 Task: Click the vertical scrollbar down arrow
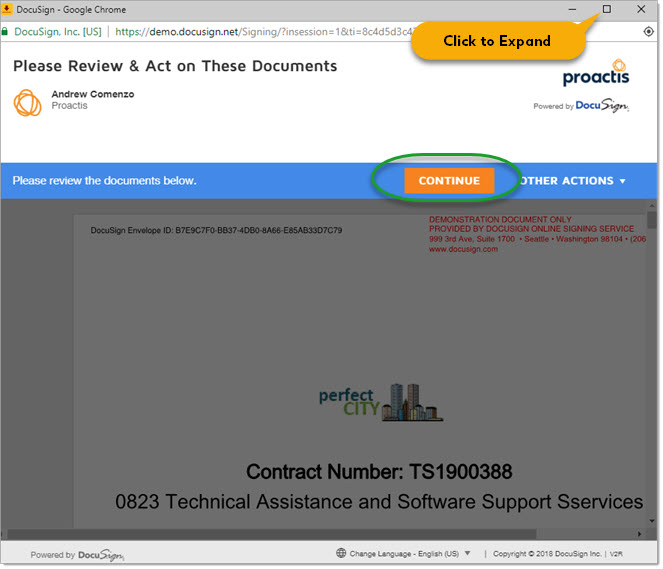652,521
